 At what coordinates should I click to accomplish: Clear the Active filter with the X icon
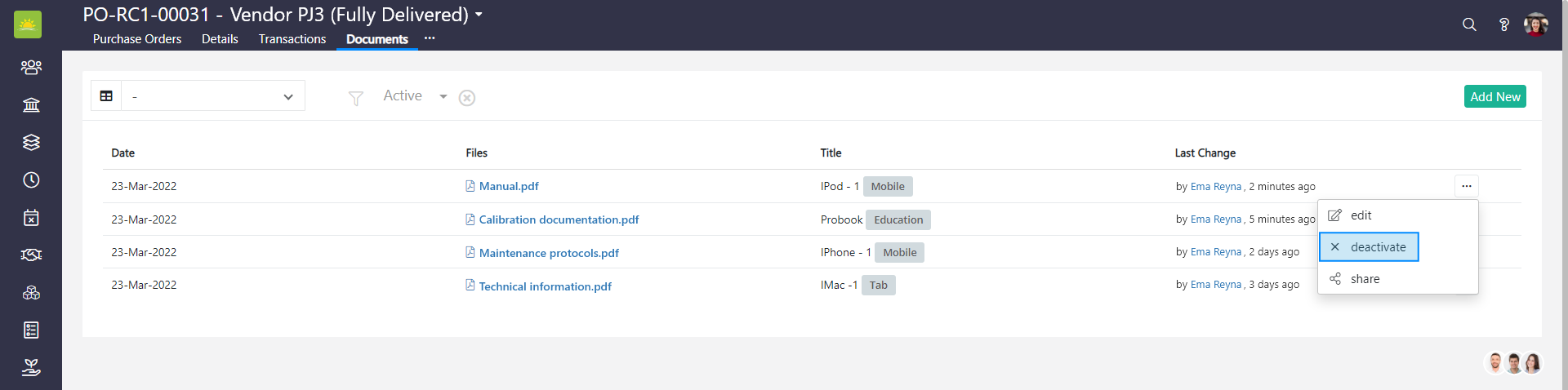tap(467, 98)
